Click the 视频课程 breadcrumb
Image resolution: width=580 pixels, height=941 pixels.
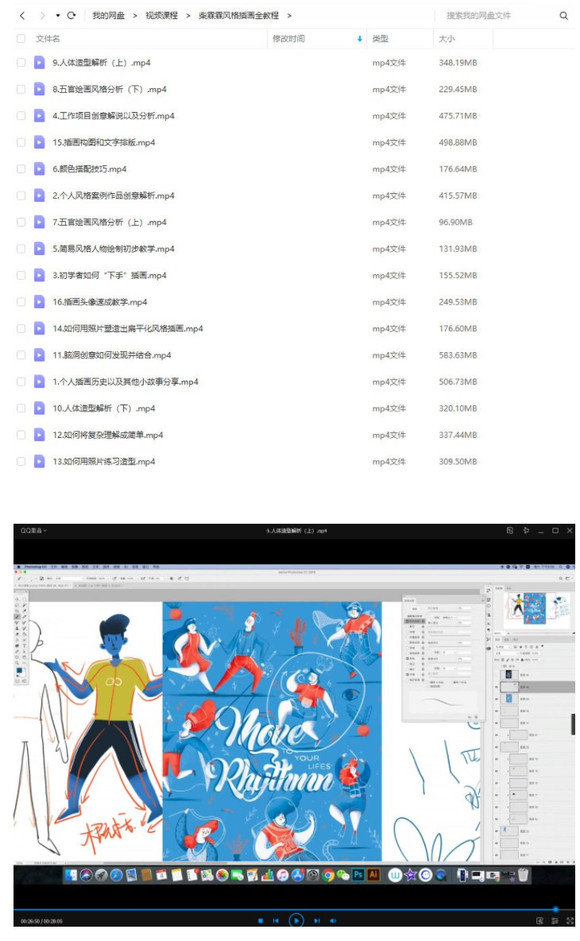[x=162, y=16]
